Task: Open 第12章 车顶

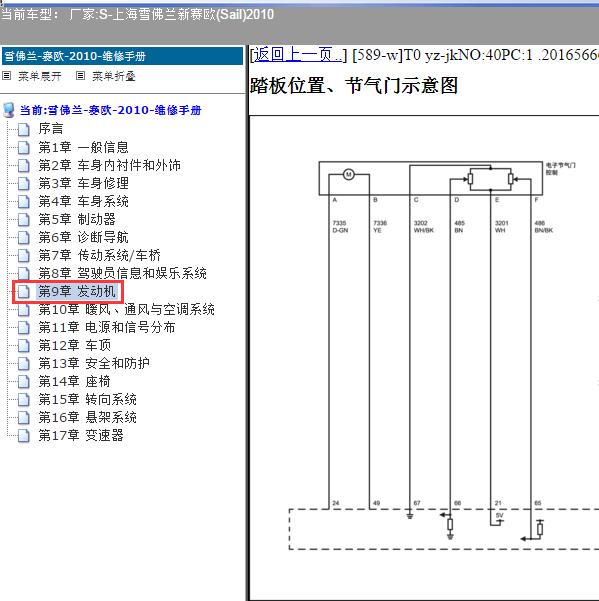Action: [x=75, y=345]
